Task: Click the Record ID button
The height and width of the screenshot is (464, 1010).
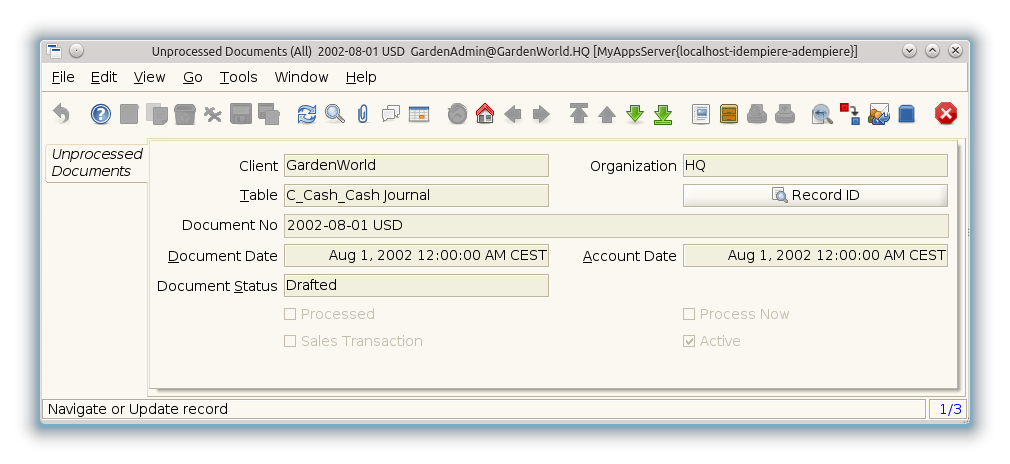Action: pos(815,195)
